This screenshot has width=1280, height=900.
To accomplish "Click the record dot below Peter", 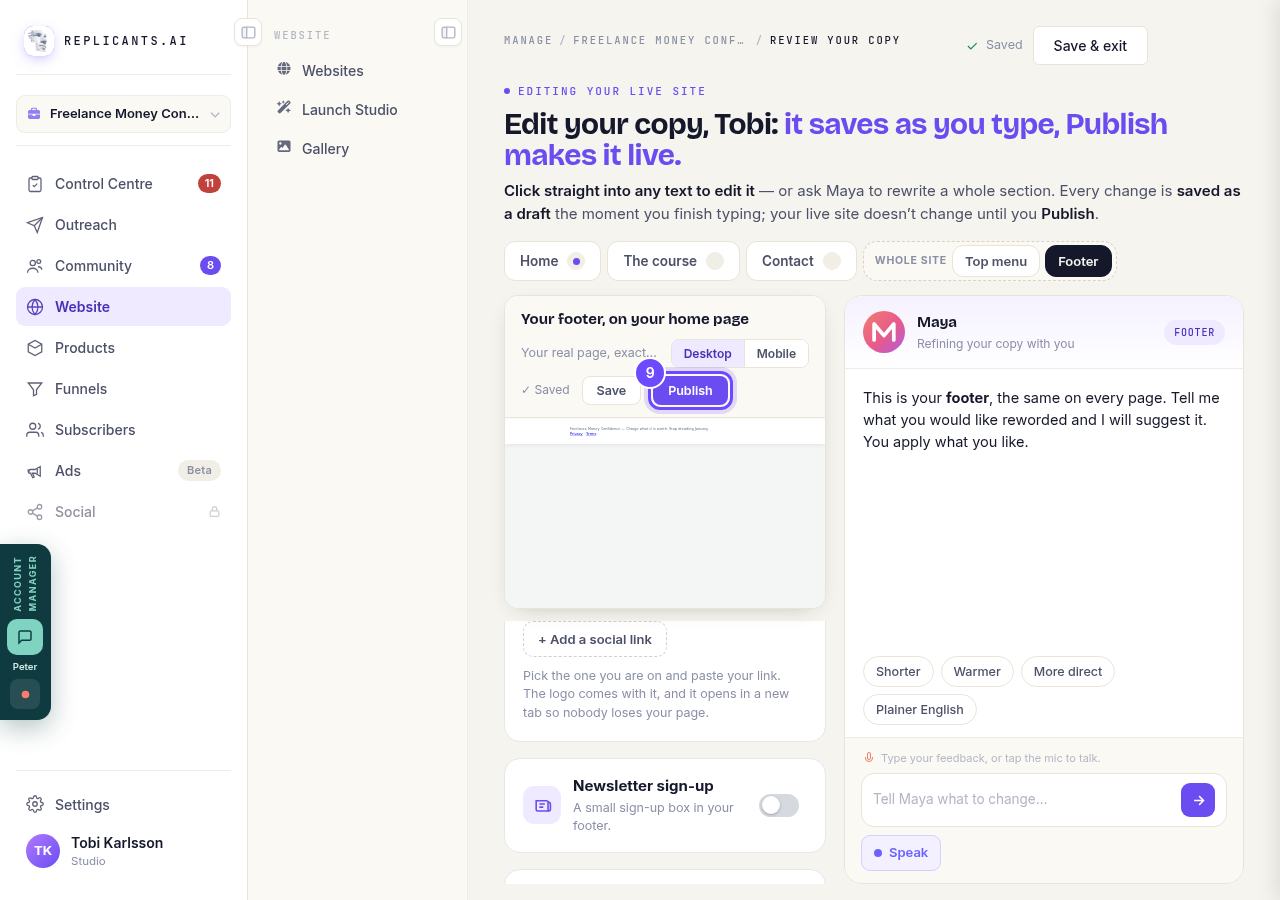I will point(25,694).
